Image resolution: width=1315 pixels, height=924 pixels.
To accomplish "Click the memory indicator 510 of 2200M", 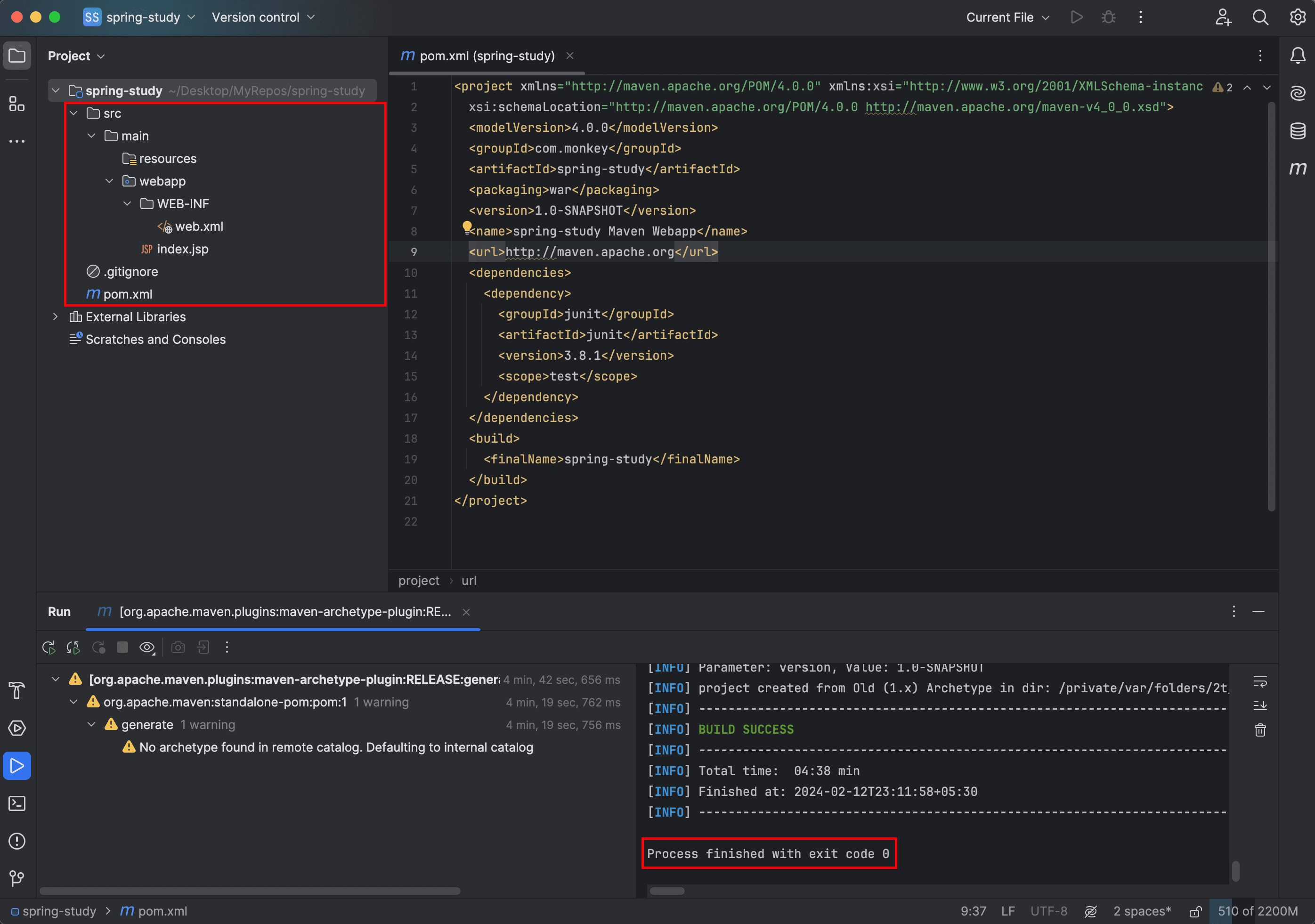I will click(1258, 911).
